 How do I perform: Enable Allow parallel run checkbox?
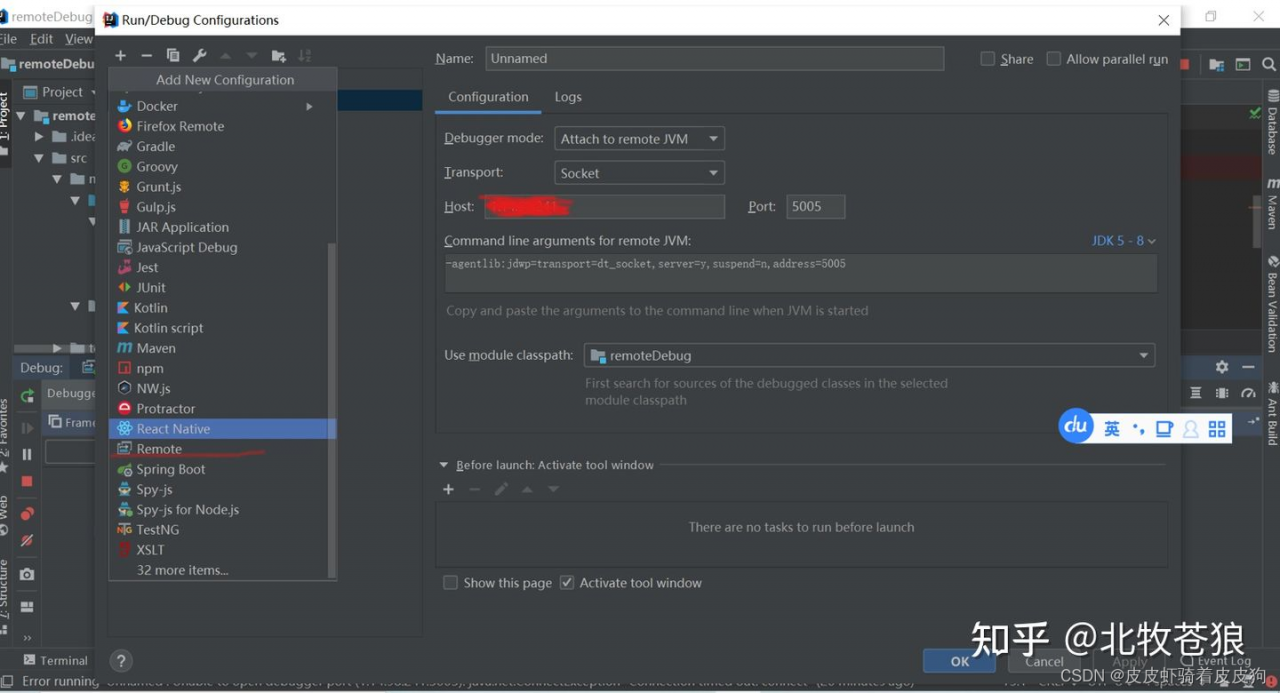point(1054,59)
